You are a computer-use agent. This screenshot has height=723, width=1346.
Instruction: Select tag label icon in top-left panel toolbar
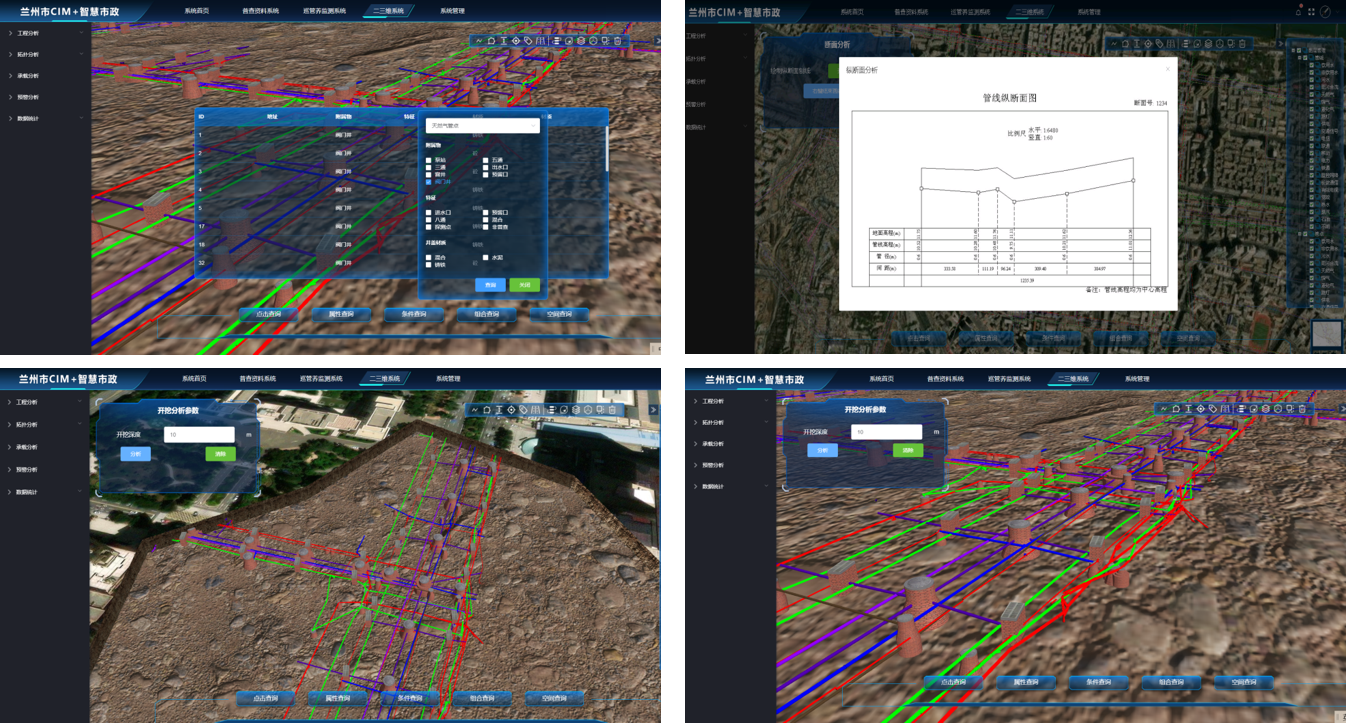528,41
